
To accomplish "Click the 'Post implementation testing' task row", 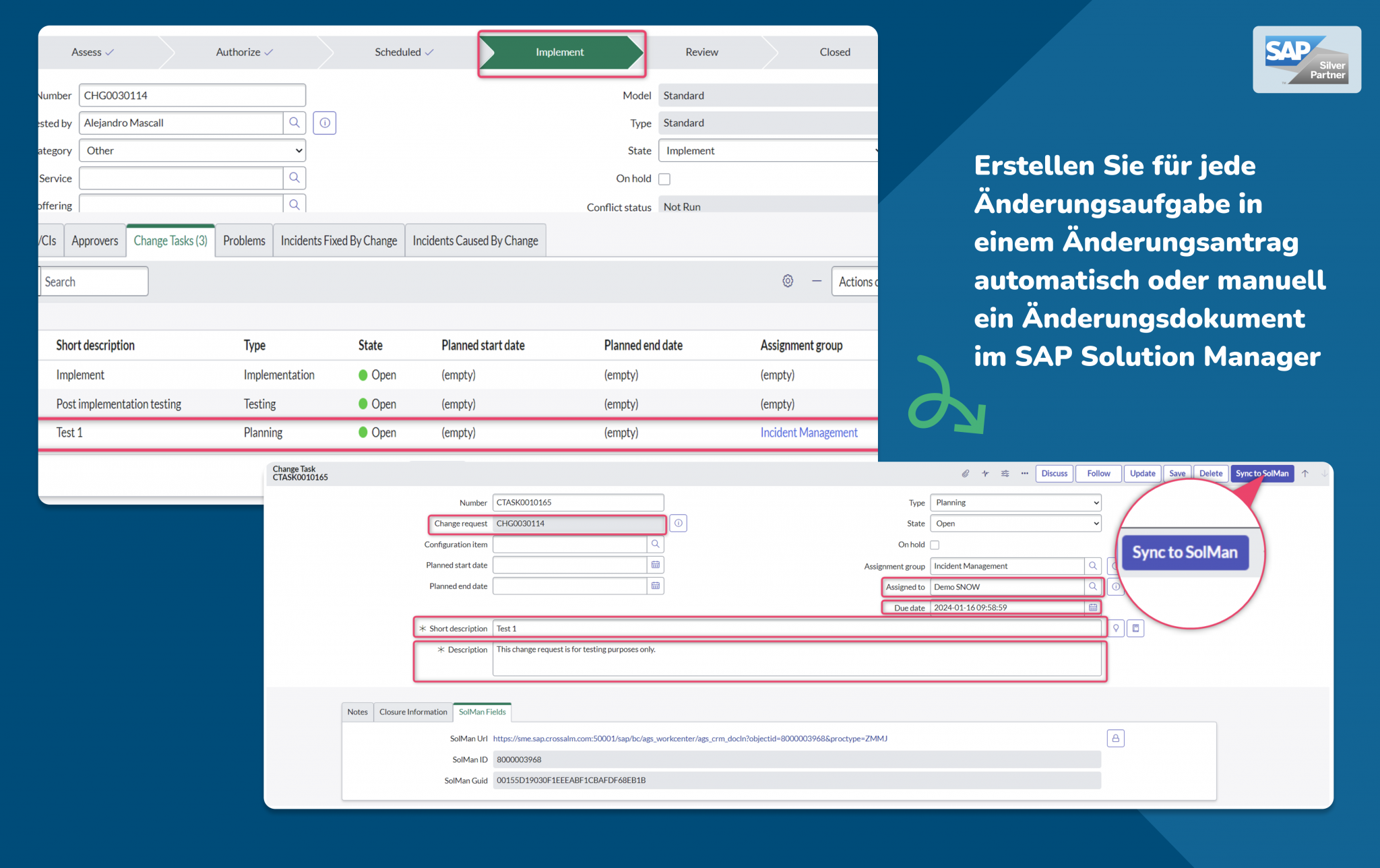I will pyautogui.click(x=458, y=404).
